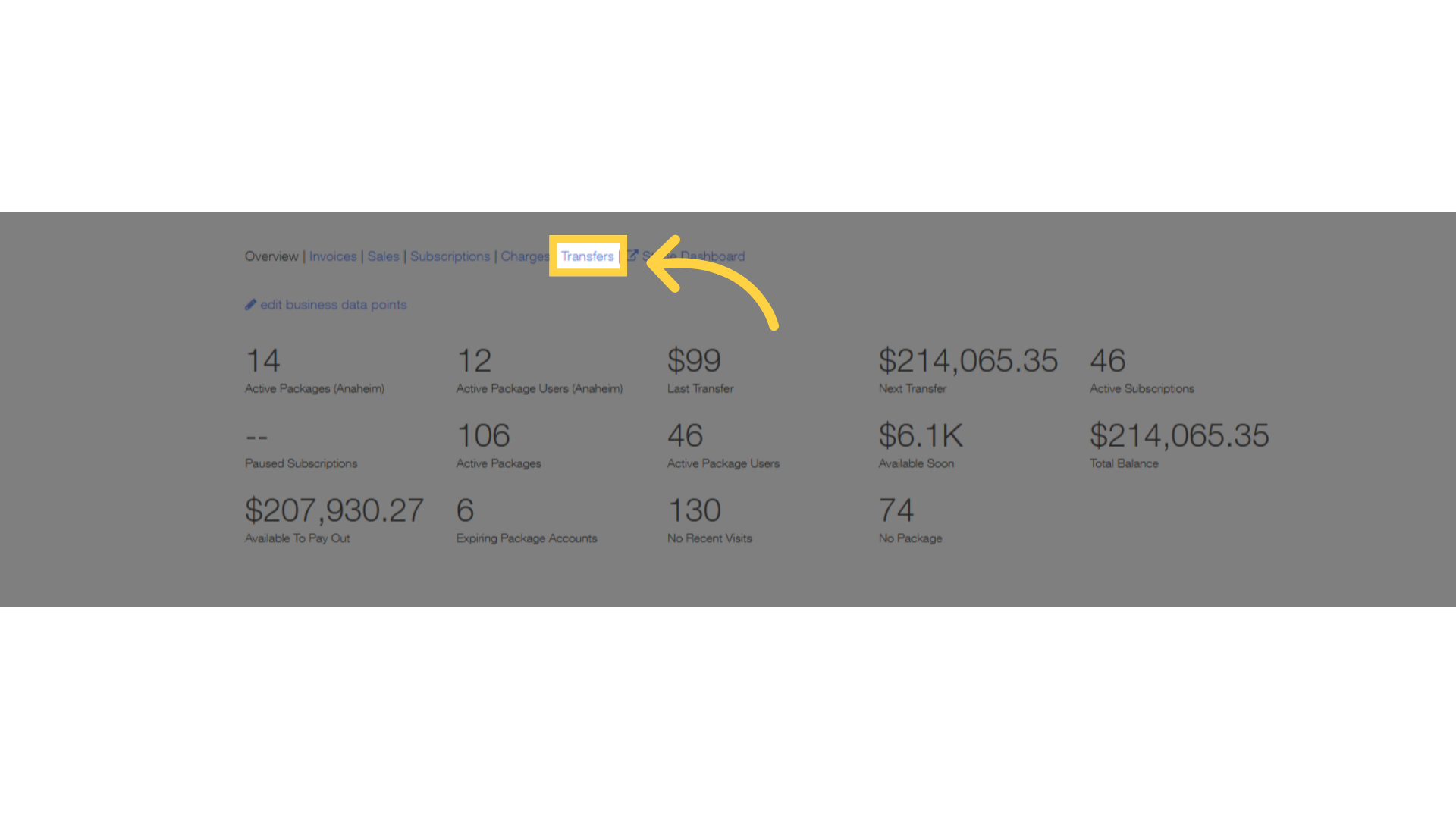Click the Available To Pay Out label
Viewport: 1456px width, 819px height.
coord(297,538)
